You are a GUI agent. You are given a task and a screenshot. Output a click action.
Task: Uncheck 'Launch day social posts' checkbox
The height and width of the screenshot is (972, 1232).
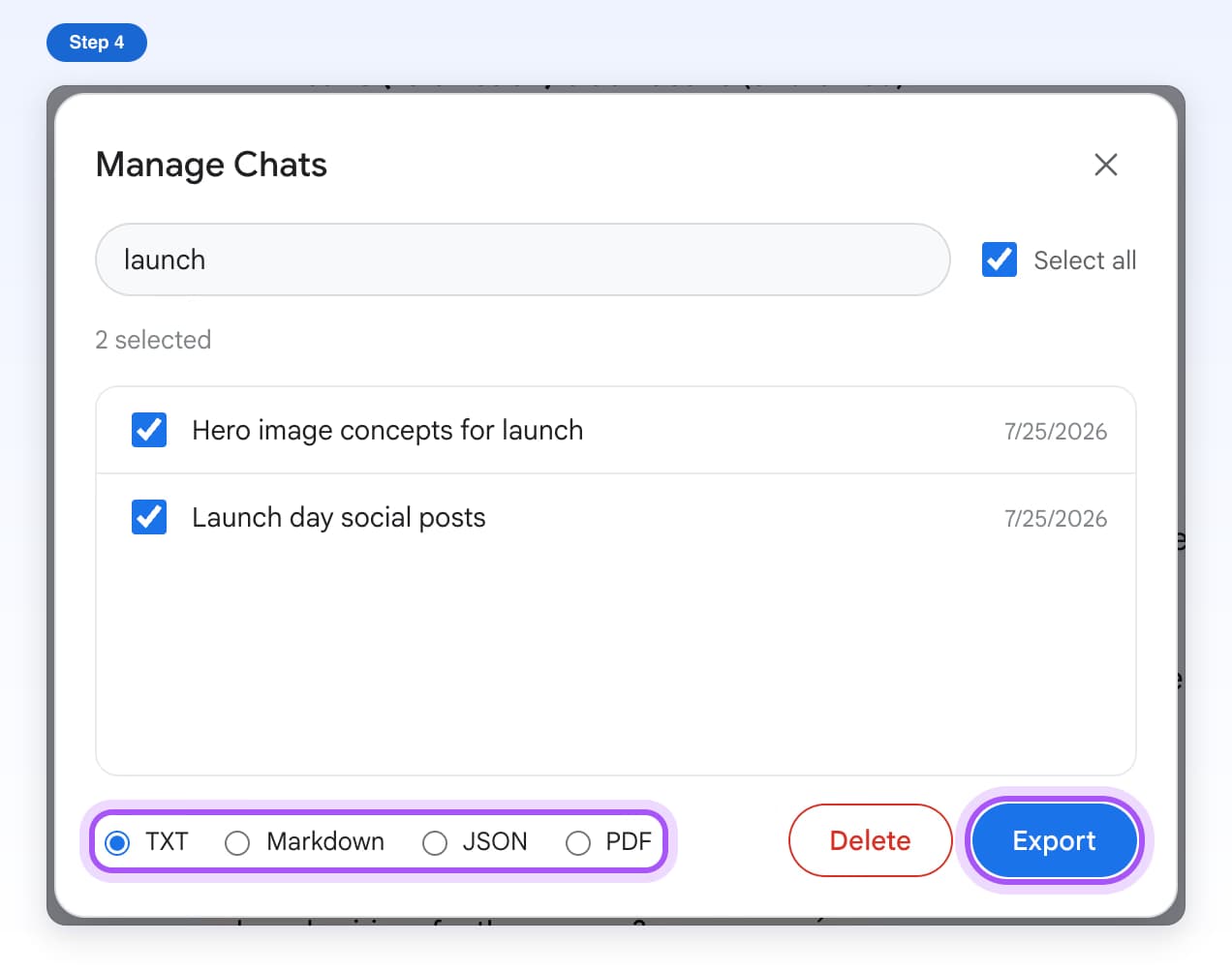149,517
